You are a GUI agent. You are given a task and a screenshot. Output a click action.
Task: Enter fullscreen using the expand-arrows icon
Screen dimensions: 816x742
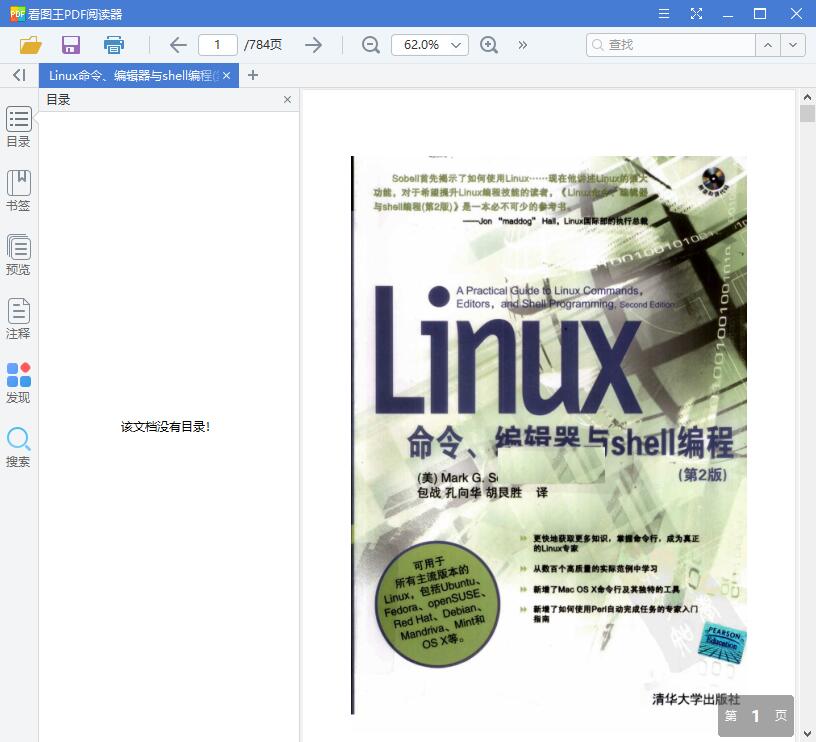696,14
